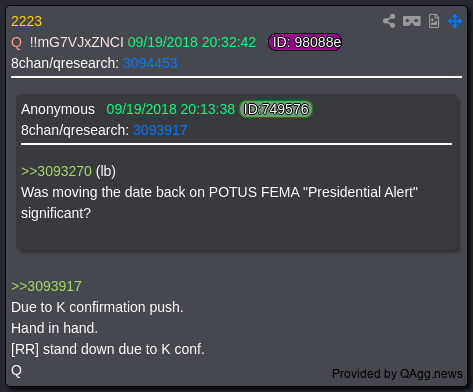Open 8chan post link 3094453

tap(150, 63)
